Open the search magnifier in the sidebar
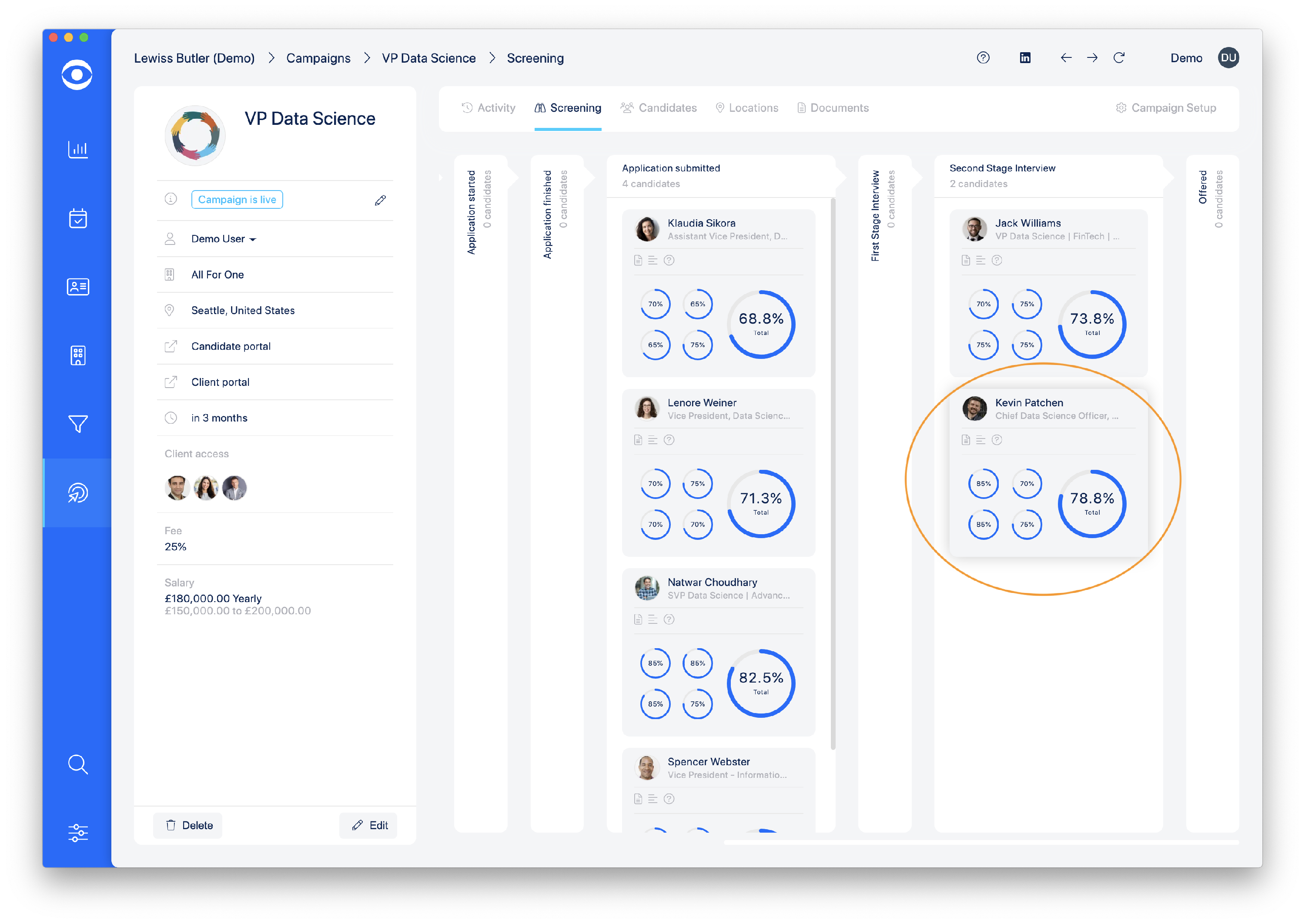The height and width of the screenshot is (924, 1305). pyautogui.click(x=78, y=764)
